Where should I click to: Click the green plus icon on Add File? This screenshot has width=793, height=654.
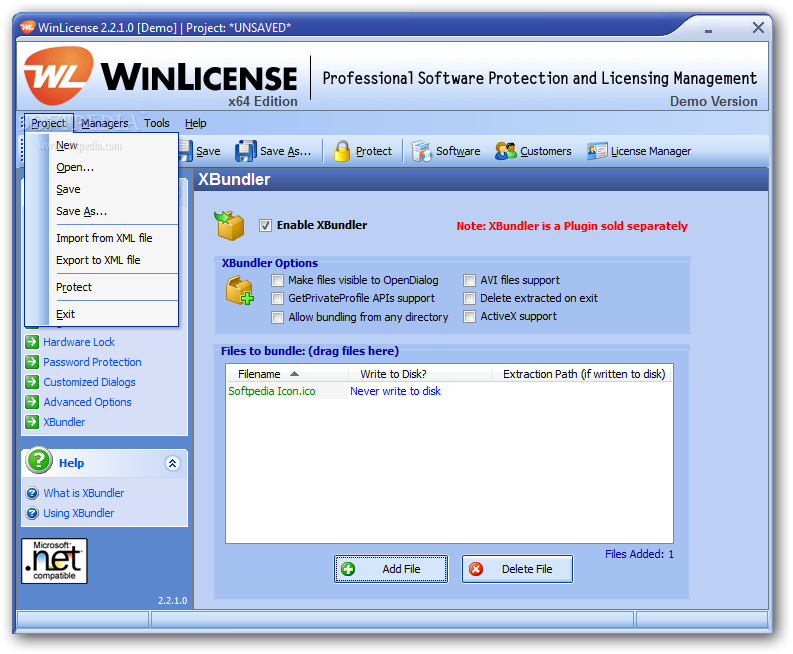(348, 569)
